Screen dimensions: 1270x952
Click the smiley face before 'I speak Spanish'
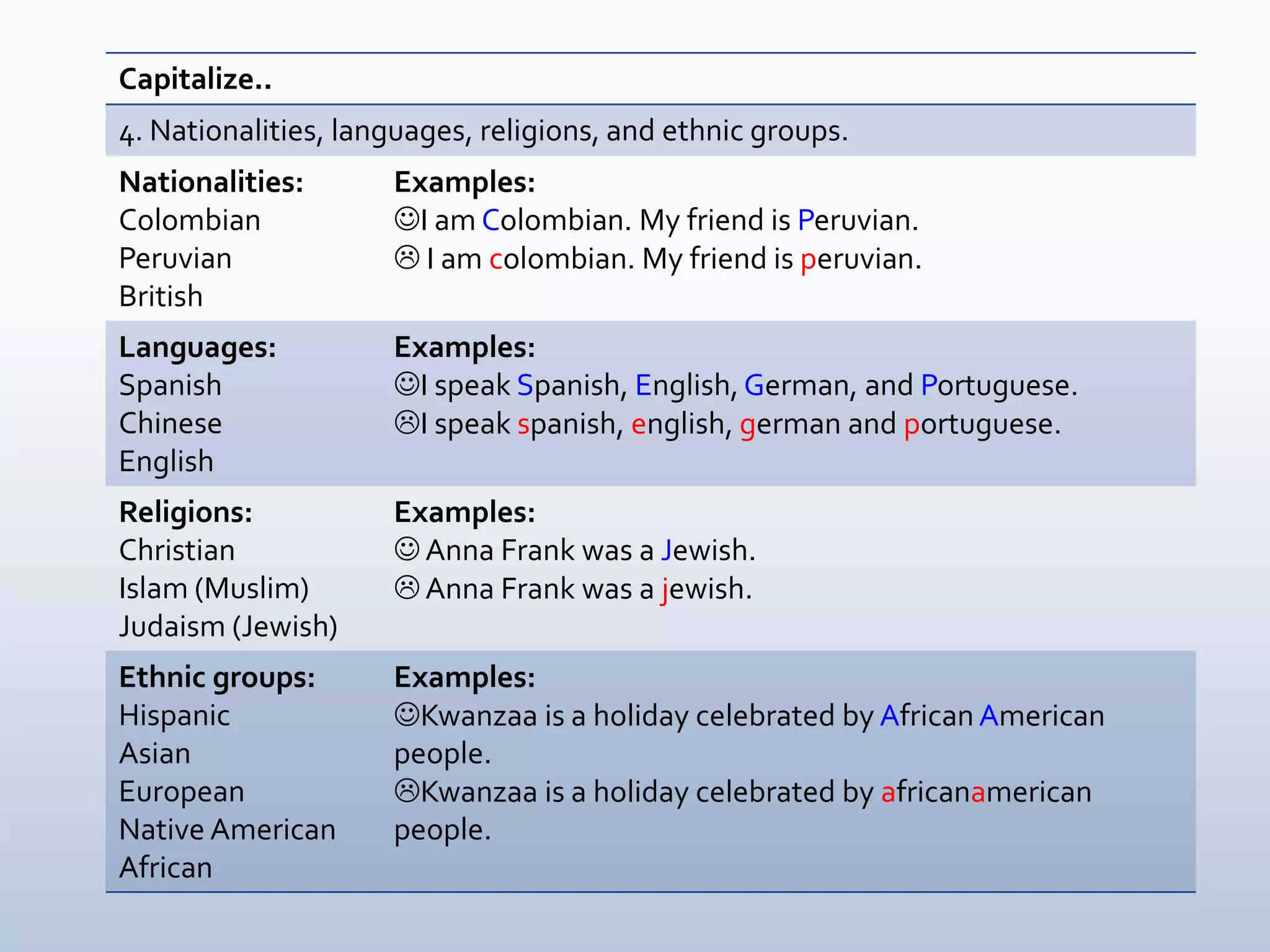(x=407, y=384)
